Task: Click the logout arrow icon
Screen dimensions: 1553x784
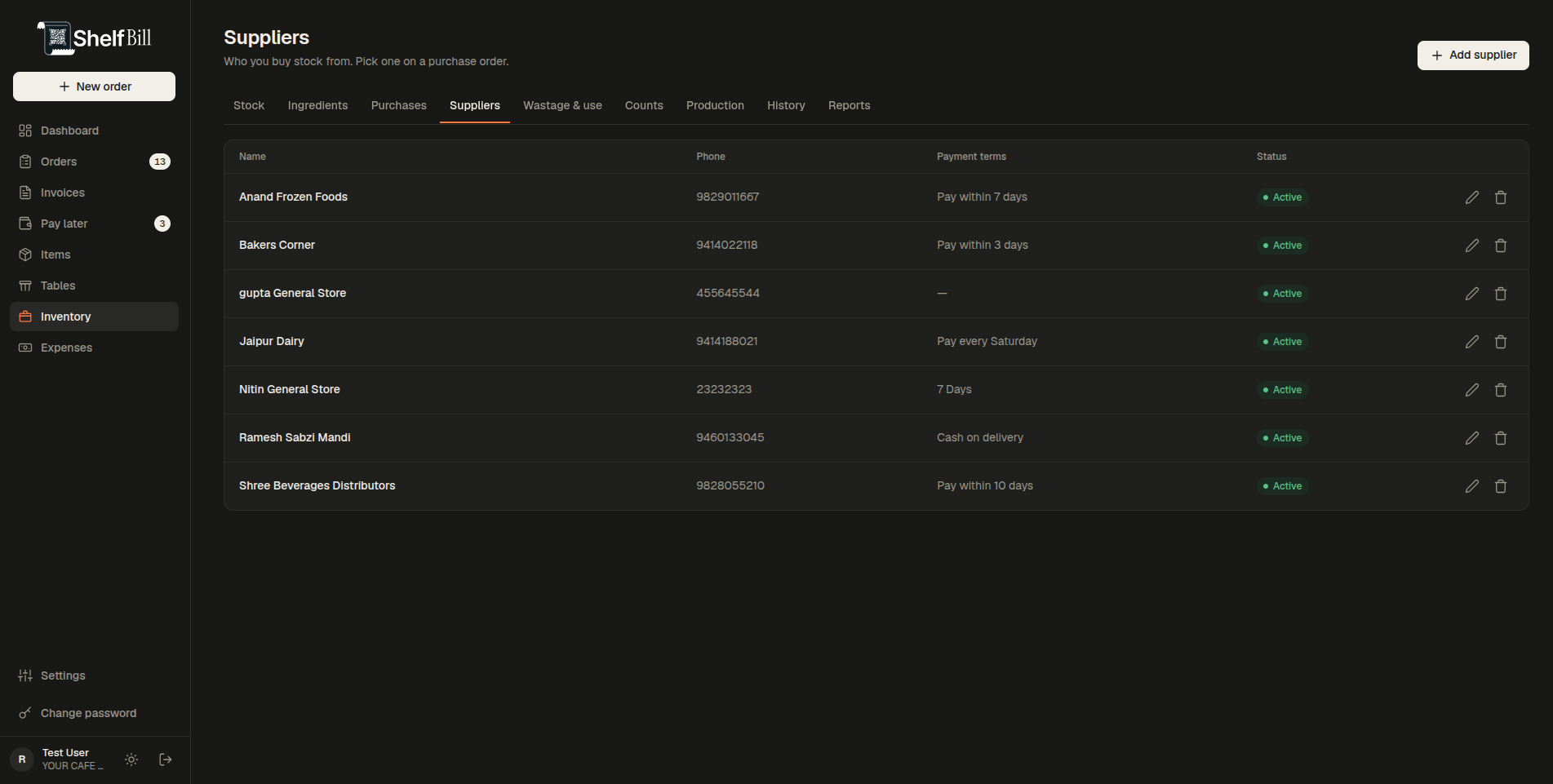Action: (x=166, y=760)
